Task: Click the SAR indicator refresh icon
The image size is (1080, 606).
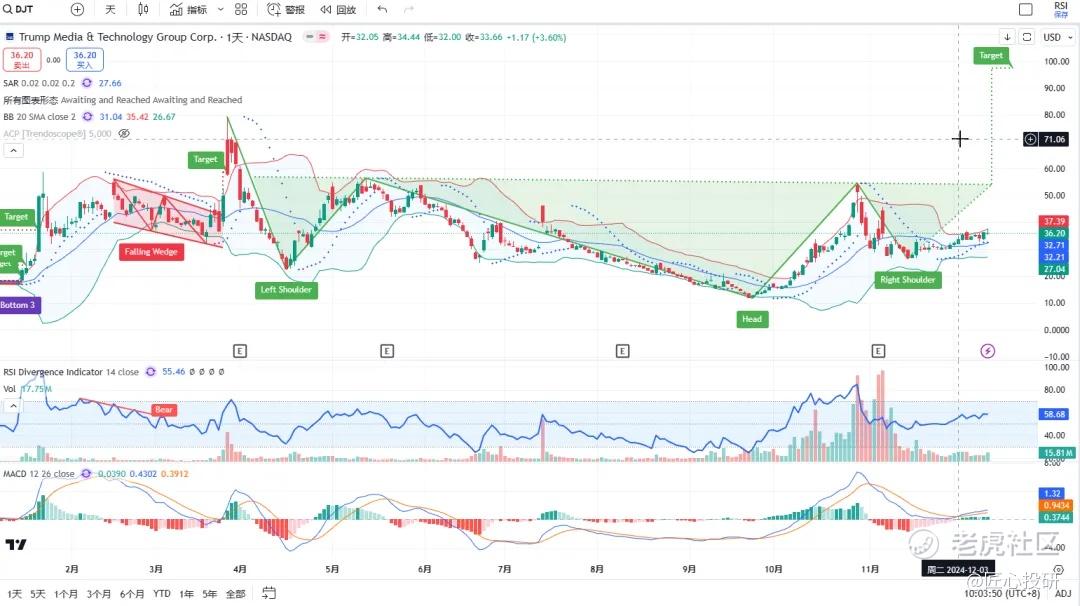Action: [x=87, y=83]
